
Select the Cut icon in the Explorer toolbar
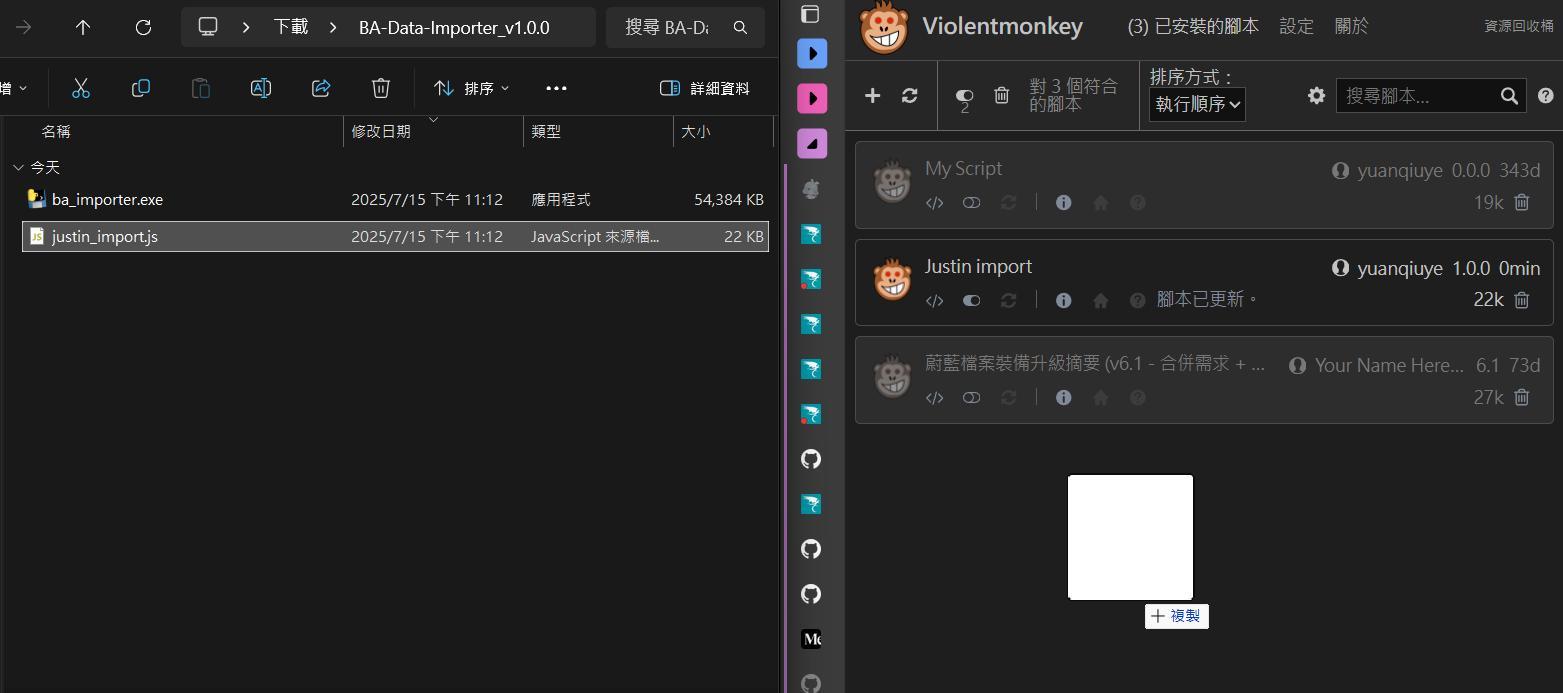pyautogui.click(x=80, y=88)
